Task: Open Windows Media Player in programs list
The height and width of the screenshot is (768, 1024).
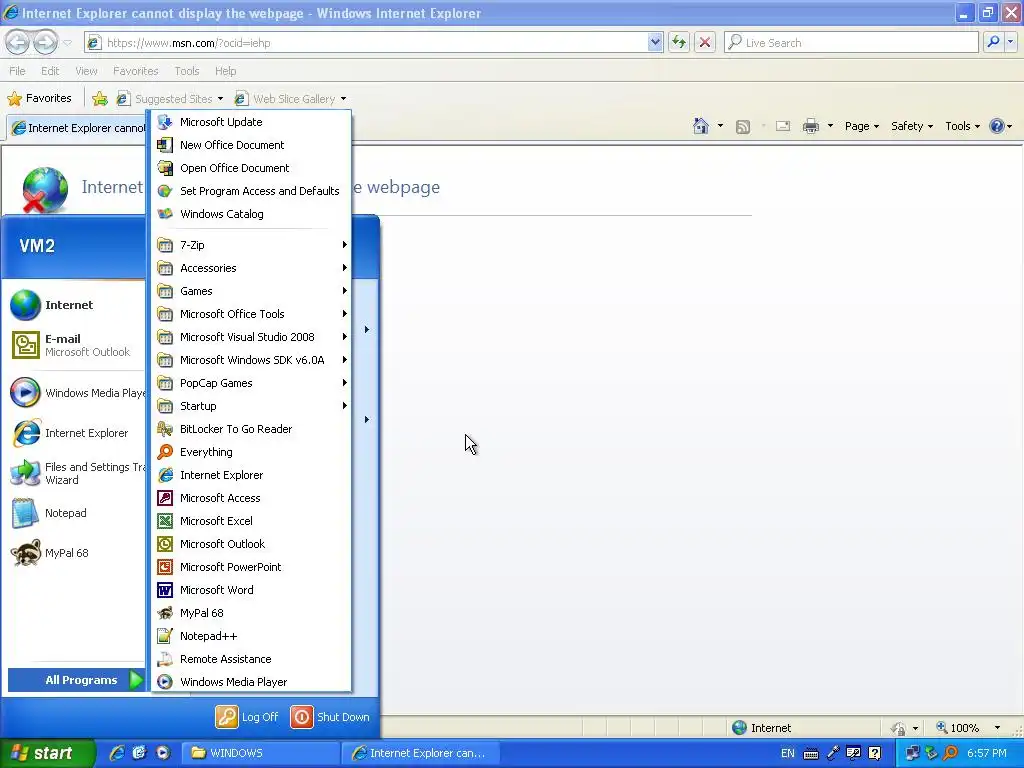Action: [x=251, y=682]
